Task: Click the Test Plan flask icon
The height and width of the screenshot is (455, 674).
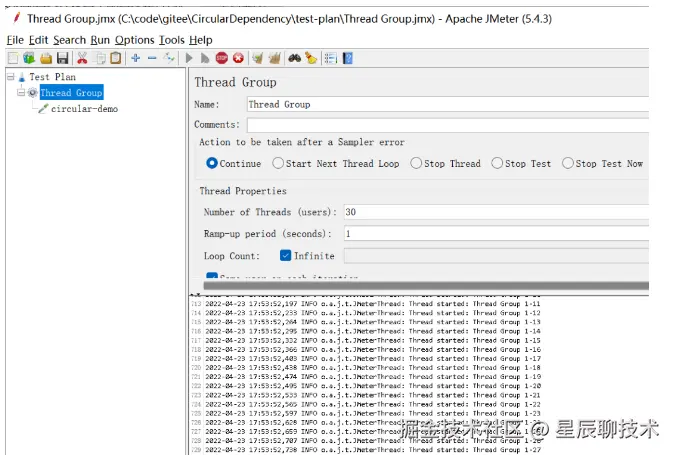Action: (22, 77)
